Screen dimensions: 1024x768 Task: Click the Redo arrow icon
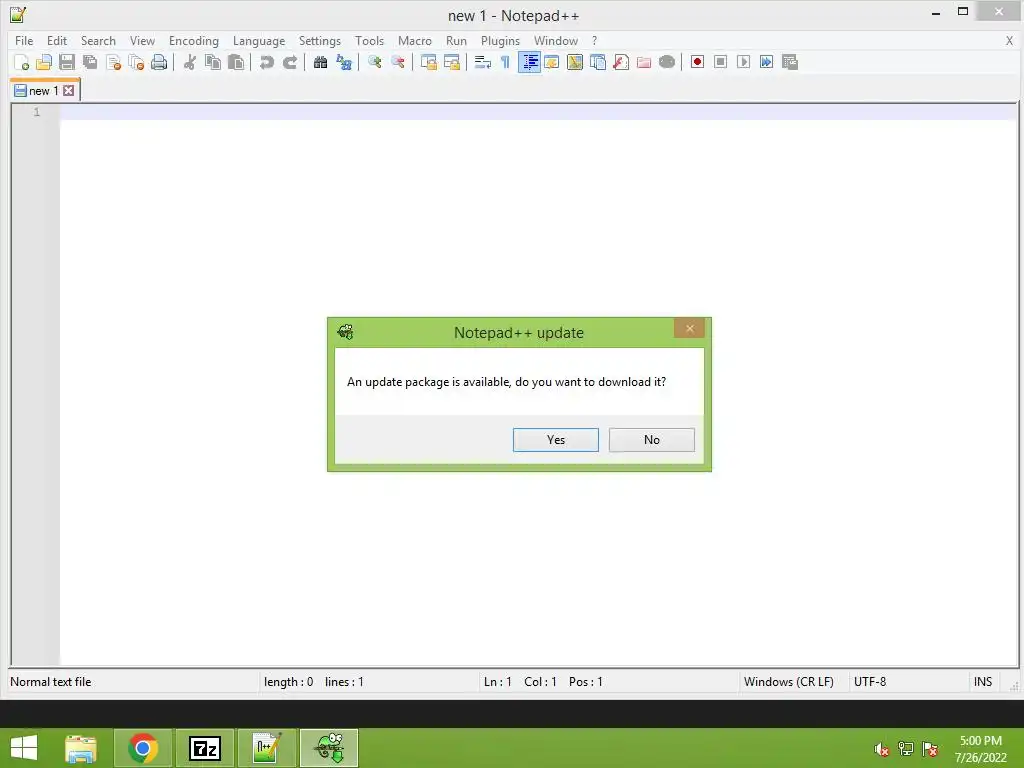click(x=290, y=62)
